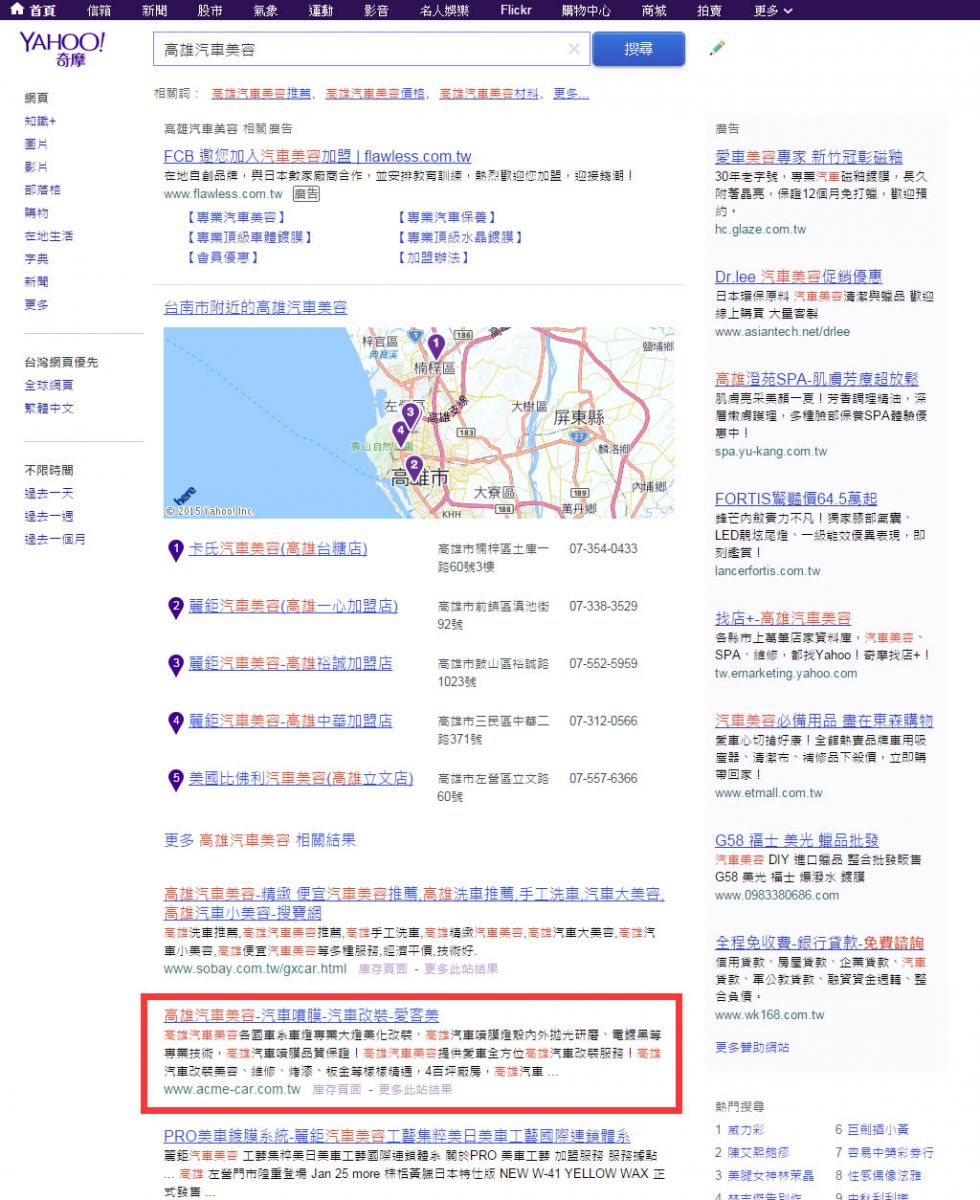Image resolution: width=980 pixels, height=1200 pixels.
Task: Click 更多此站結果 for the sobay.com.tw result
Action: [461, 969]
